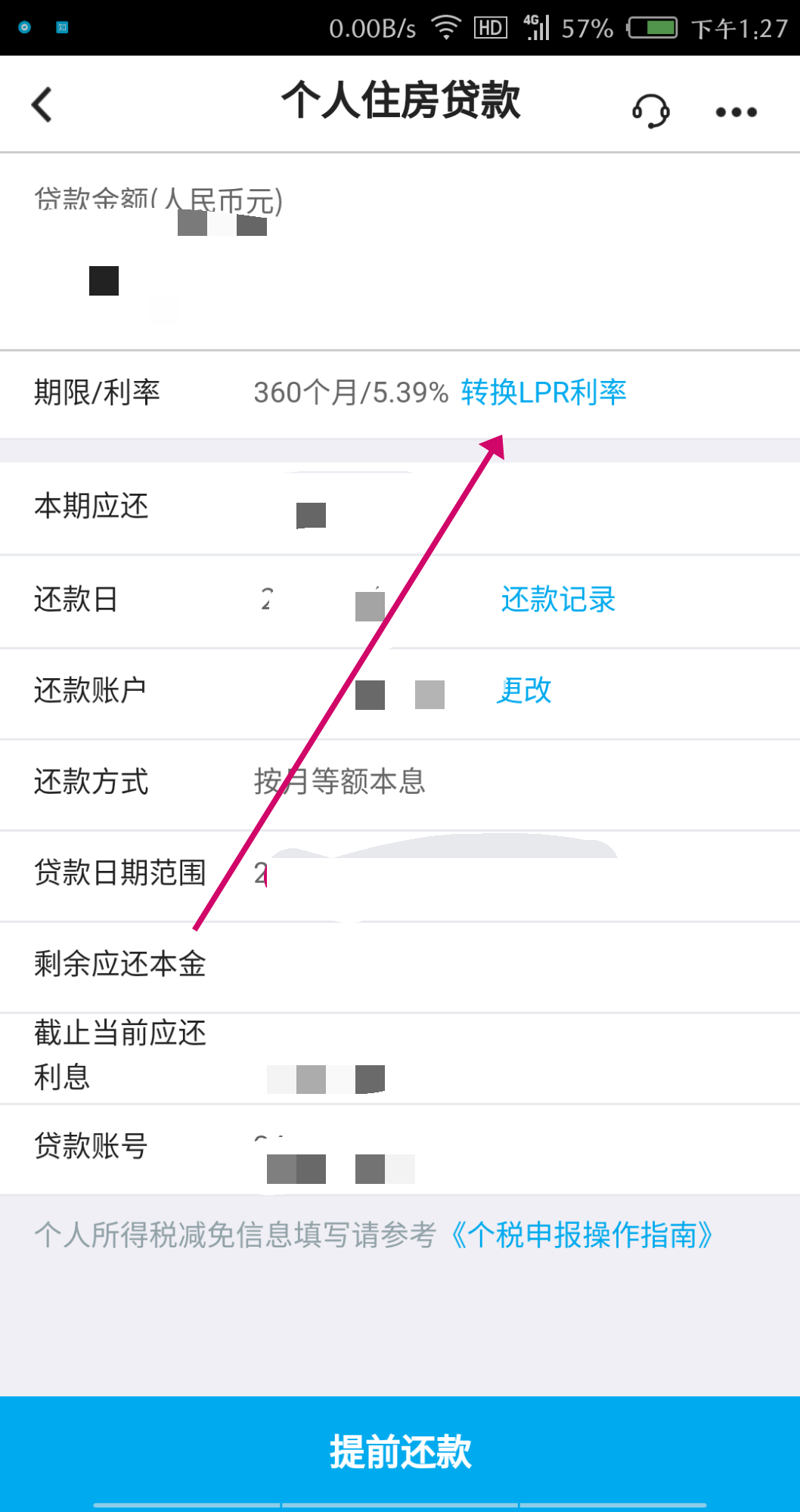Tap the 个人住房贷款 page title

pos(401,100)
